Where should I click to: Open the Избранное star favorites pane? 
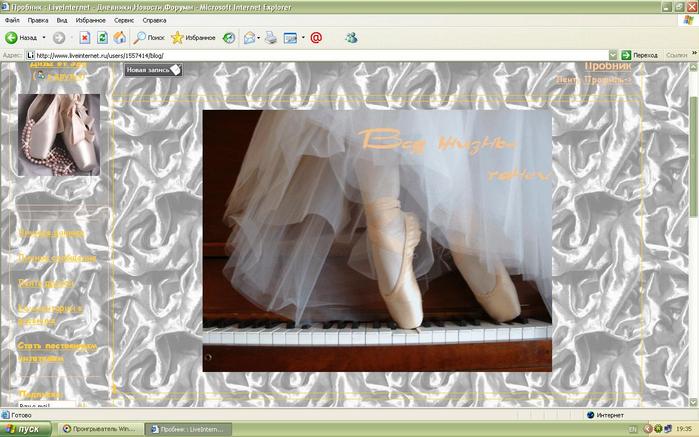[x=193, y=38]
